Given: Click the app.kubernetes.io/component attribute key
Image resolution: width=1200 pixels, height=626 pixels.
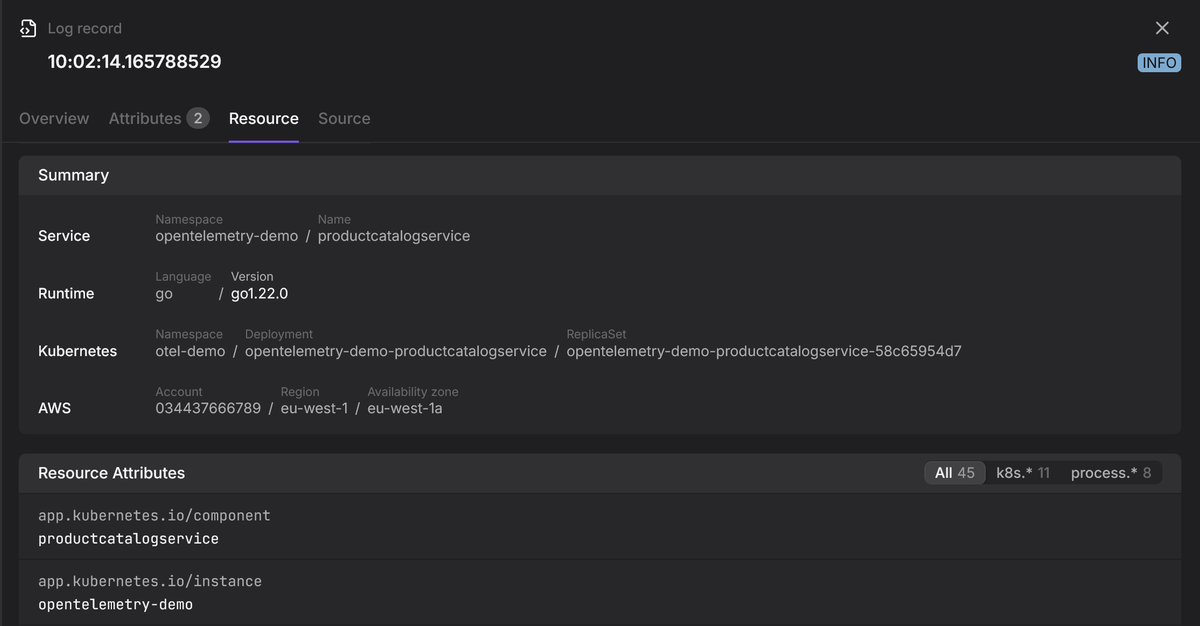Looking at the screenshot, I should click(x=154, y=516).
